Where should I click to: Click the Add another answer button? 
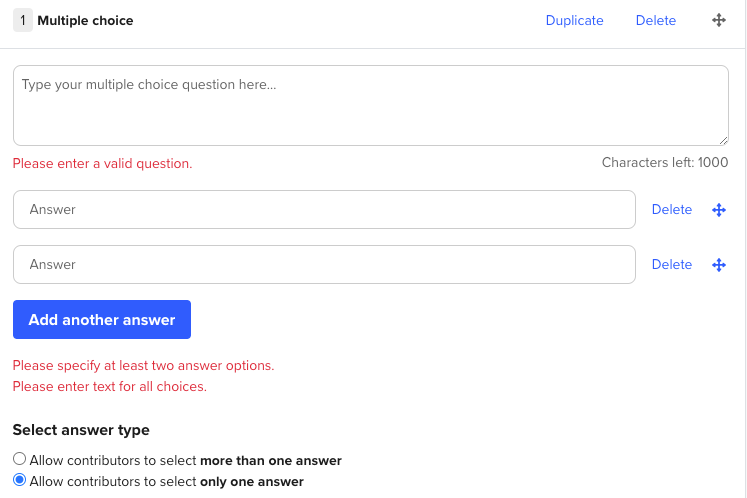click(102, 320)
